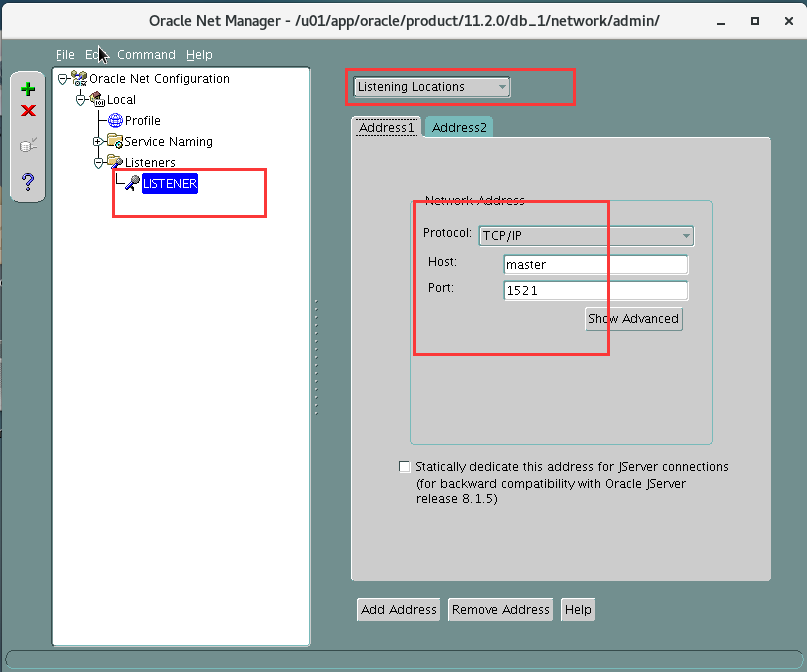
Task: Click the green plus Create icon
Action: tap(28, 89)
